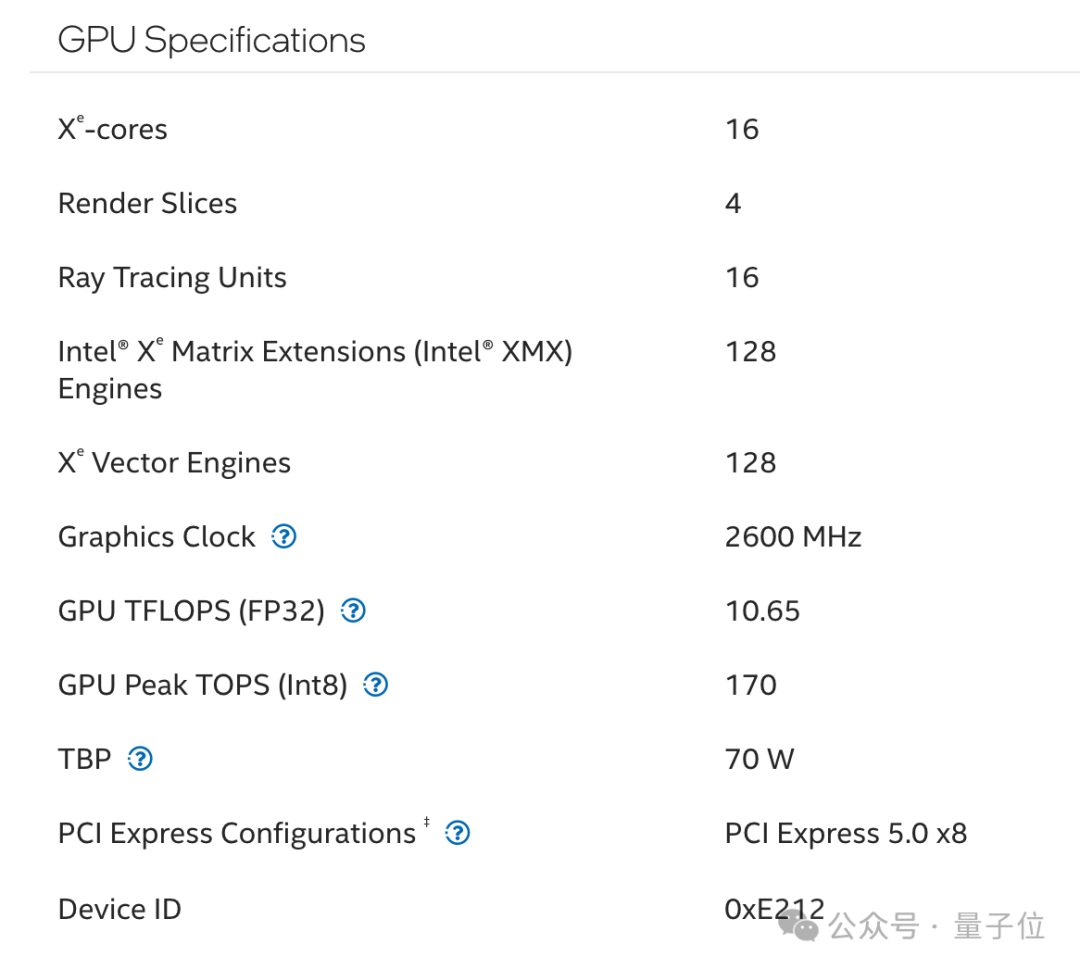This screenshot has height=969, width=1080.
Task: Click the 10.65 TFLOPS value
Action: tap(762, 611)
